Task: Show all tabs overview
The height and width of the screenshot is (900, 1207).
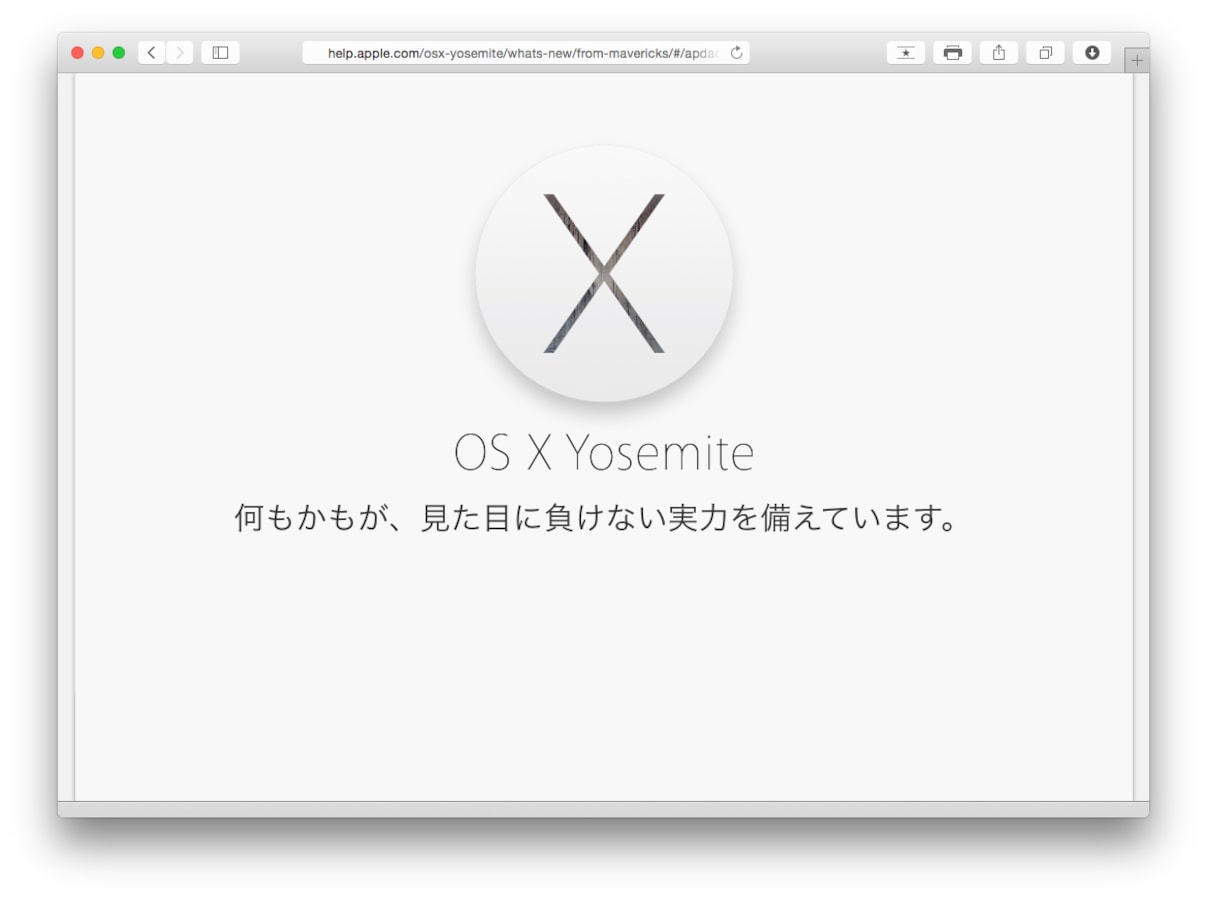Action: pos(1045,53)
